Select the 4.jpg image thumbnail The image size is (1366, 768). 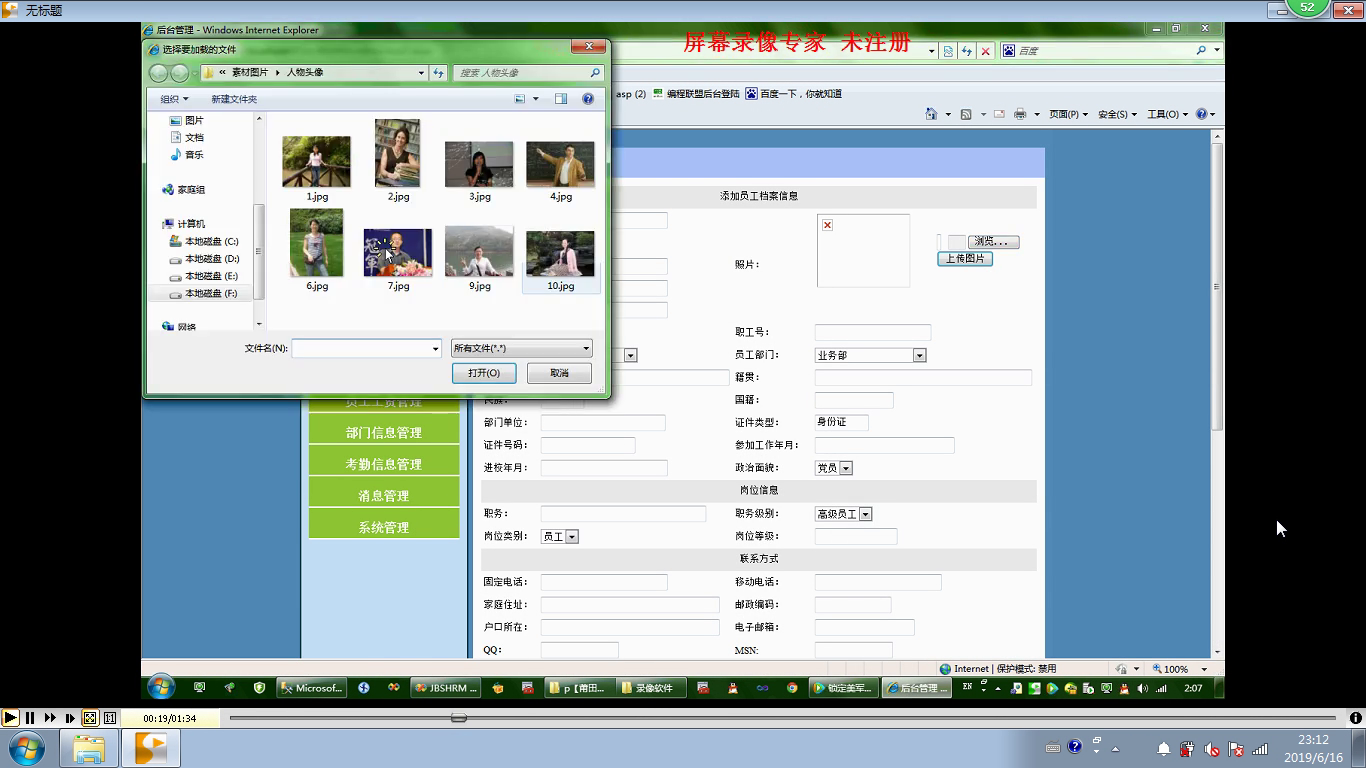click(560, 165)
